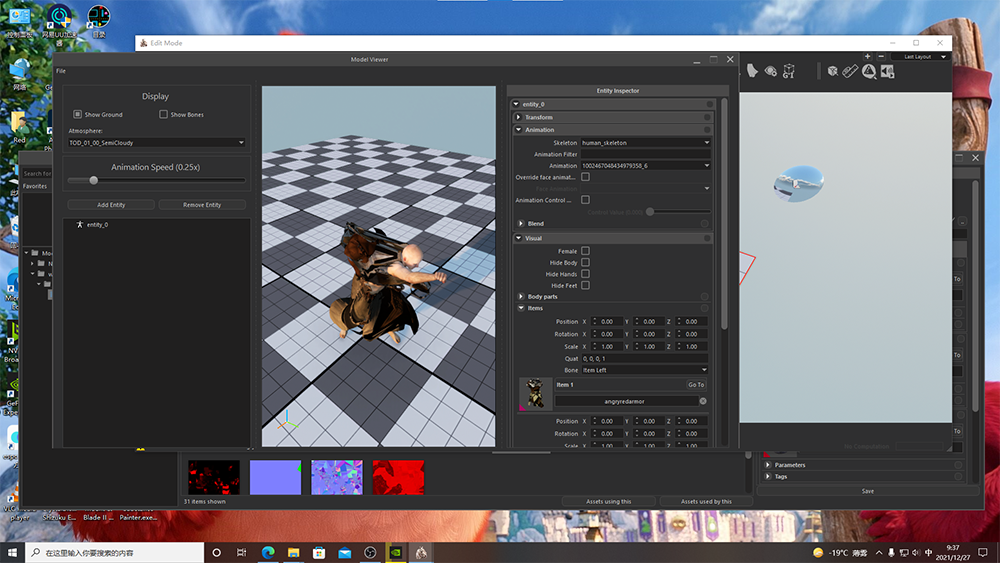Expand the Tags section
Screen dimensions: 1000x563
(x=768, y=476)
